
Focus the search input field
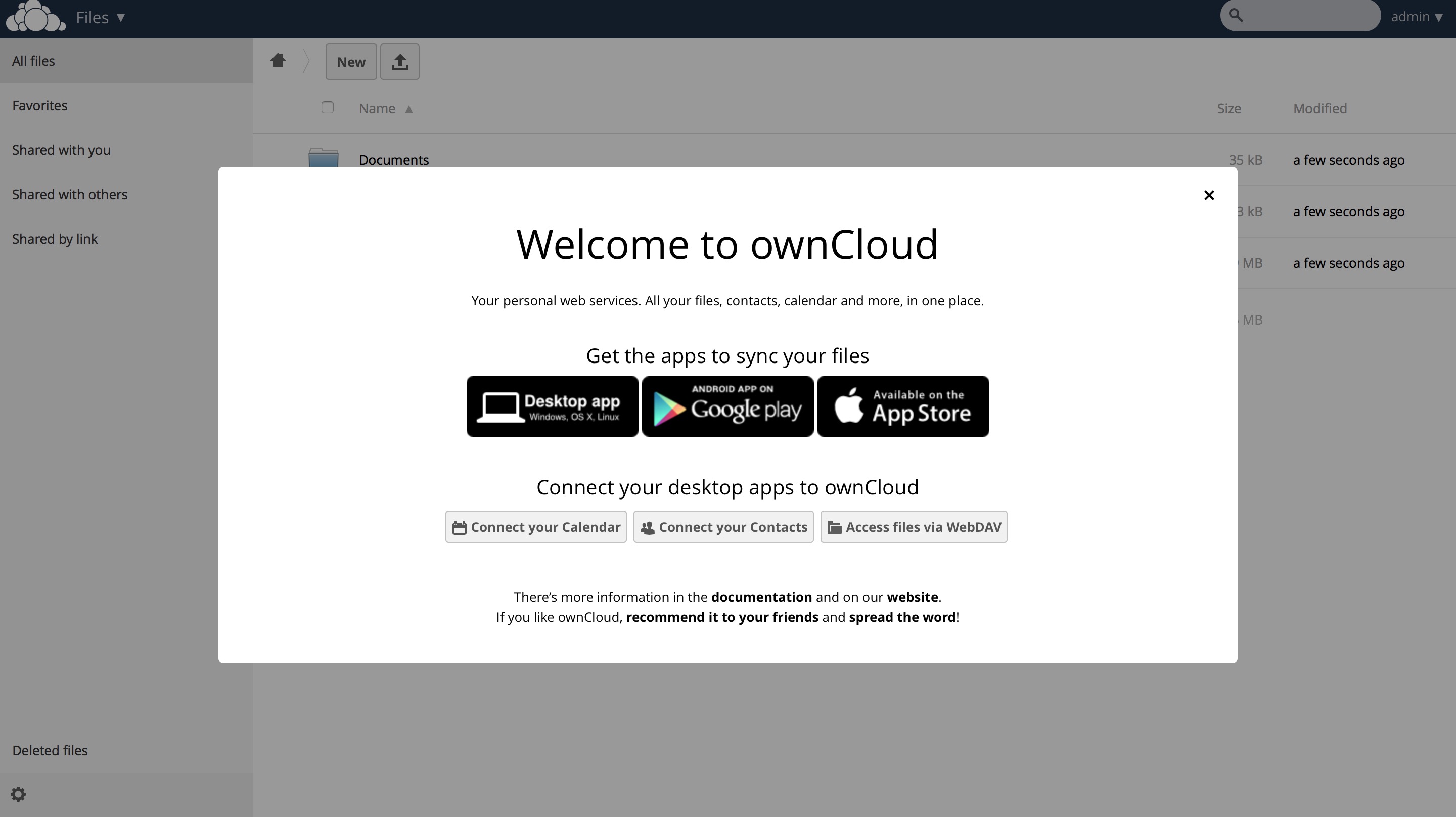1300,16
